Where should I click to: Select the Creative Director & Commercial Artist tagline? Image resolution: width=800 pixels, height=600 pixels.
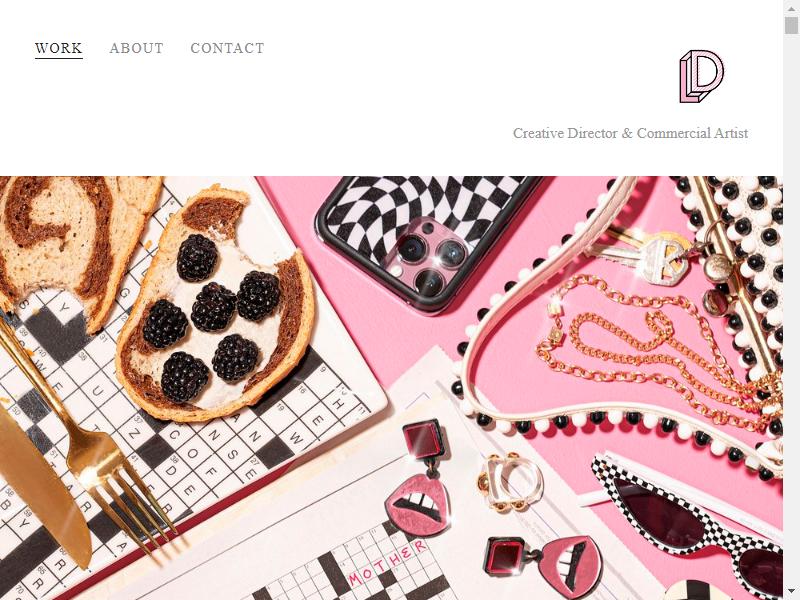630,133
